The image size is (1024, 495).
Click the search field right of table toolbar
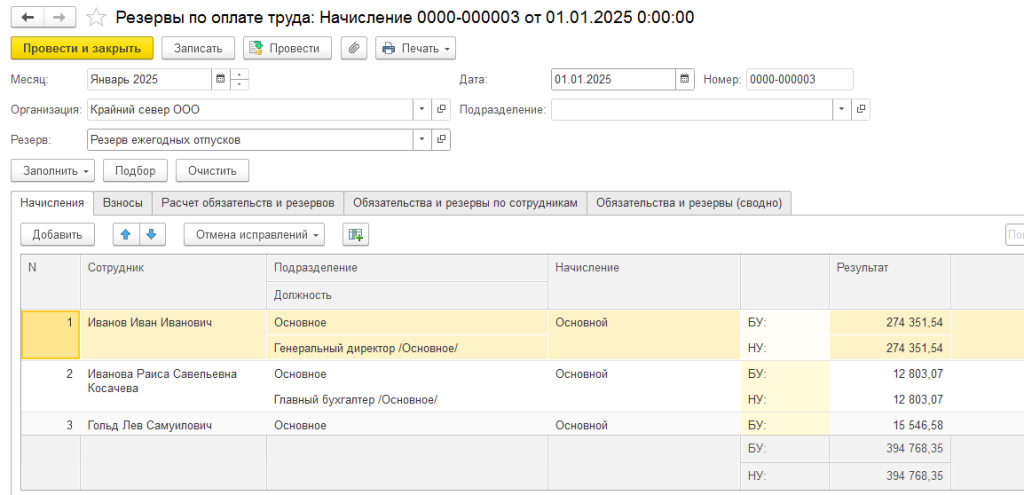1014,235
